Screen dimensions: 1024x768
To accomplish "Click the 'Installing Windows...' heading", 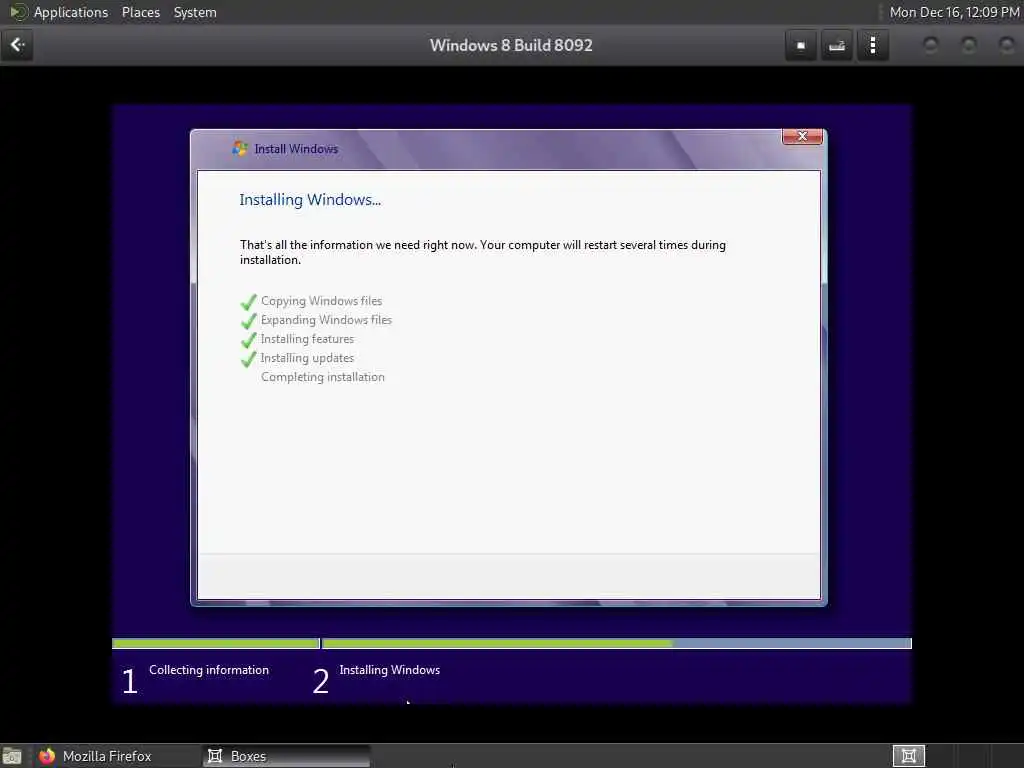I will coord(310,200).
